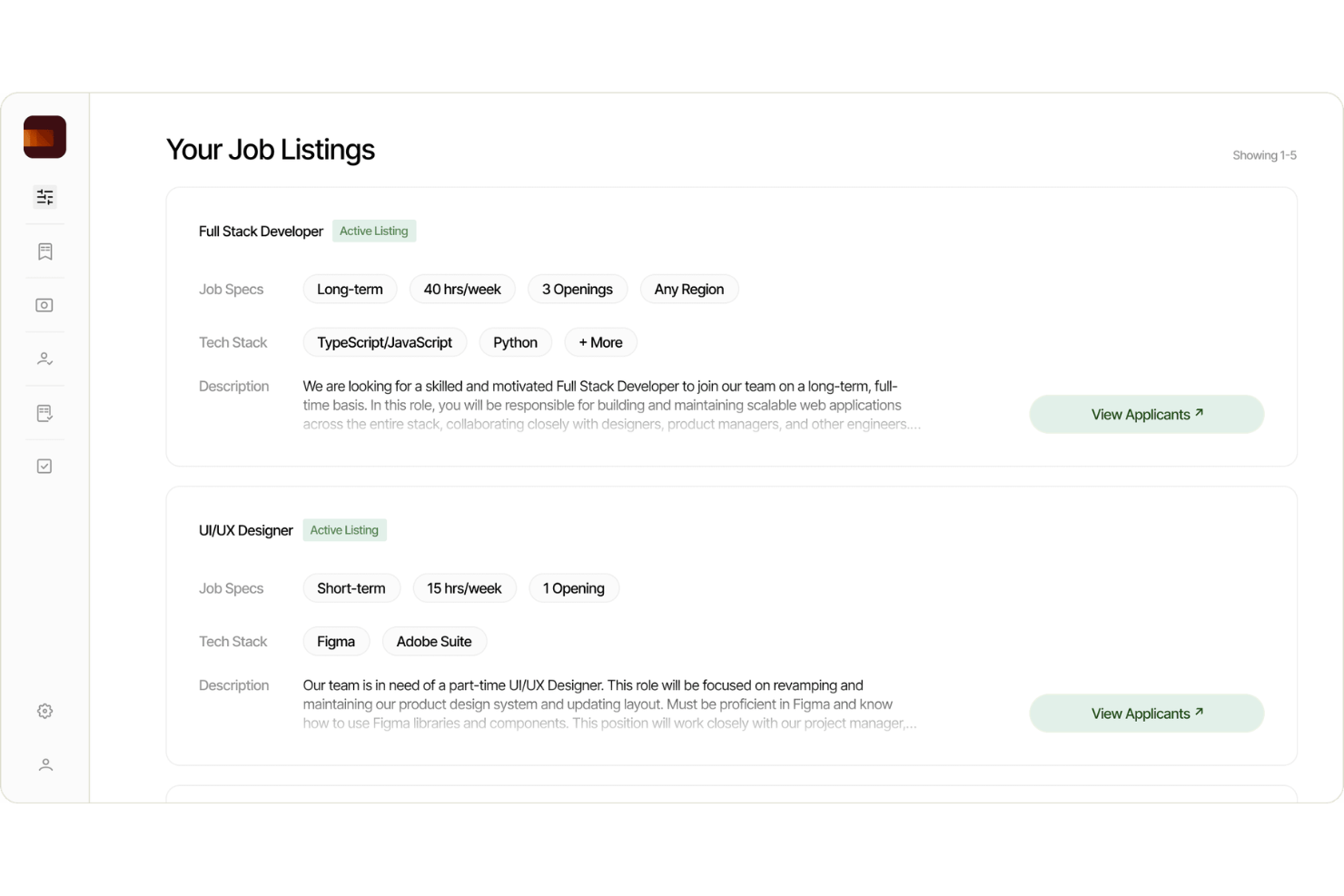Open the profile person icon in sidebar
The height and width of the screenshot is (896, 1344).
pos(44,765)
